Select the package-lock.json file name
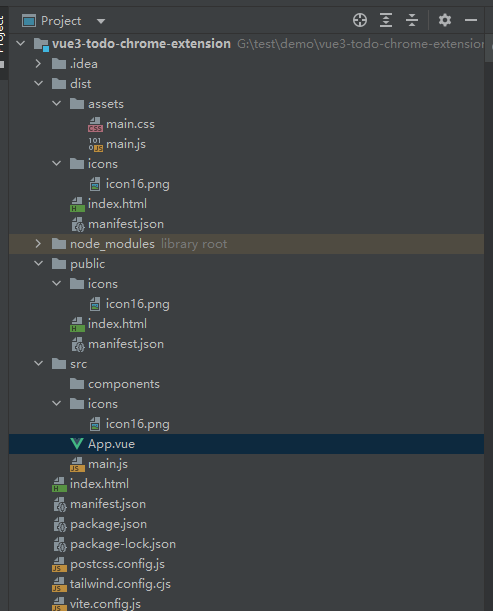 click(123, 544)
